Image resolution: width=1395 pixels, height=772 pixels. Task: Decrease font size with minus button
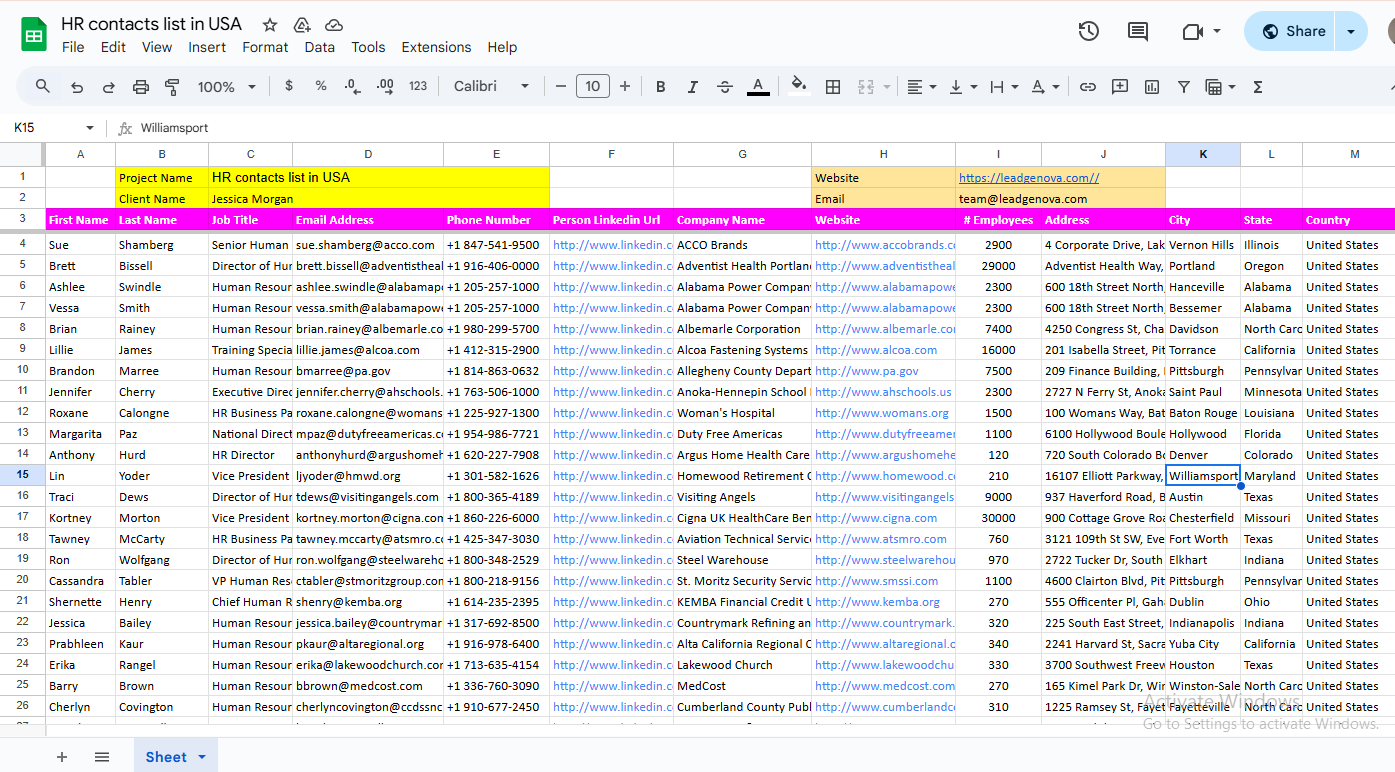[561, 86]
